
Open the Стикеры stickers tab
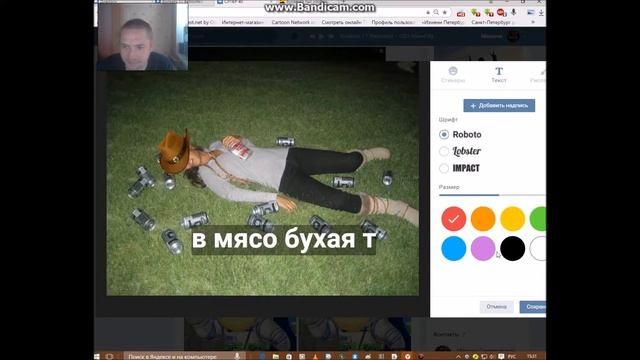pos(453,75)
